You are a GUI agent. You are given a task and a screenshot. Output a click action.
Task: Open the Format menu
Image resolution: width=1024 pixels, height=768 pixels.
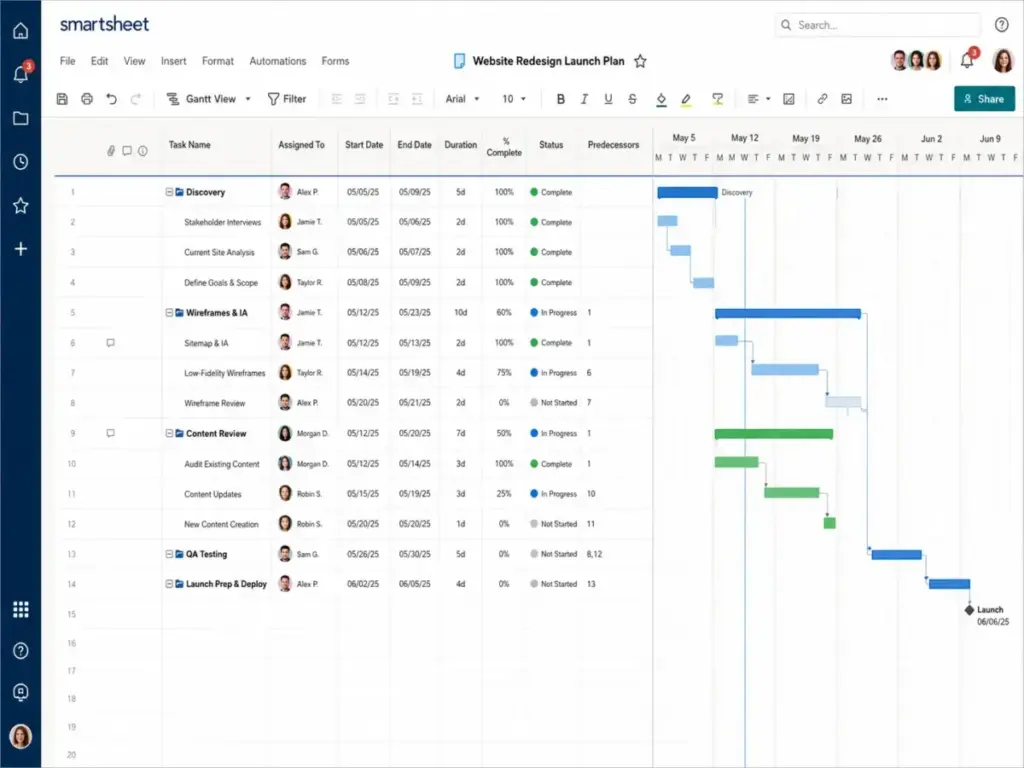click(217, 61)
